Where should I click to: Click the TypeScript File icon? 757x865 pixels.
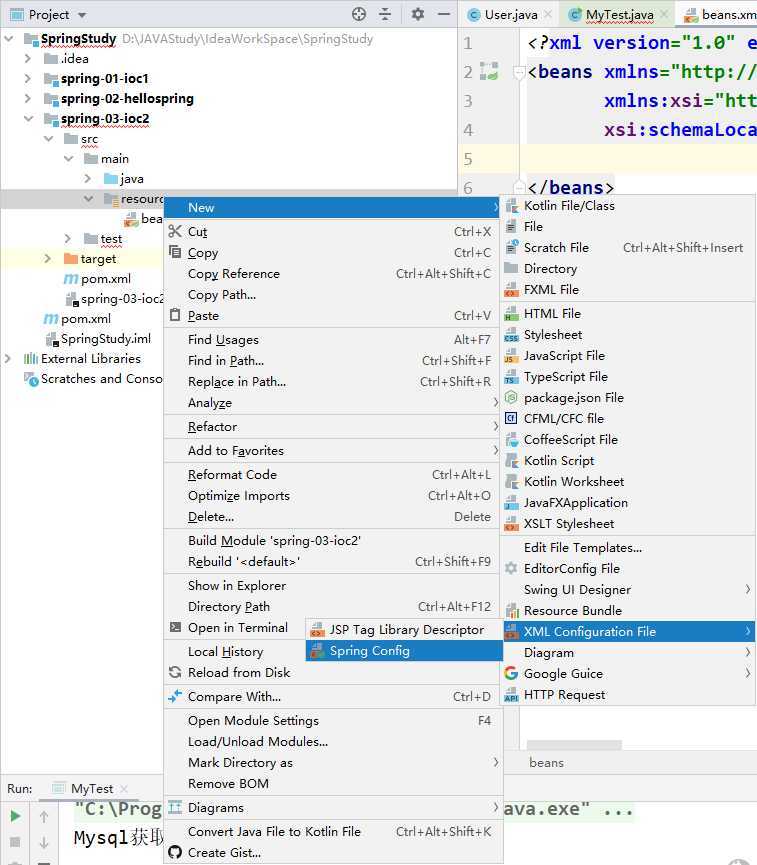coord(511,377)
